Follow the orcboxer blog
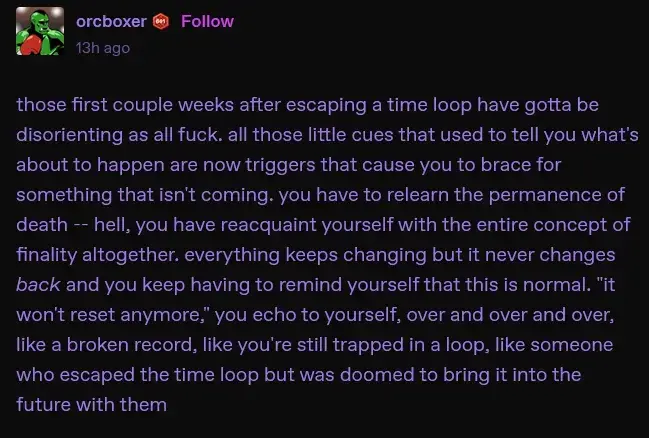Image resolution: width=649 pixels, height=438 pixels. pos(207,21)
